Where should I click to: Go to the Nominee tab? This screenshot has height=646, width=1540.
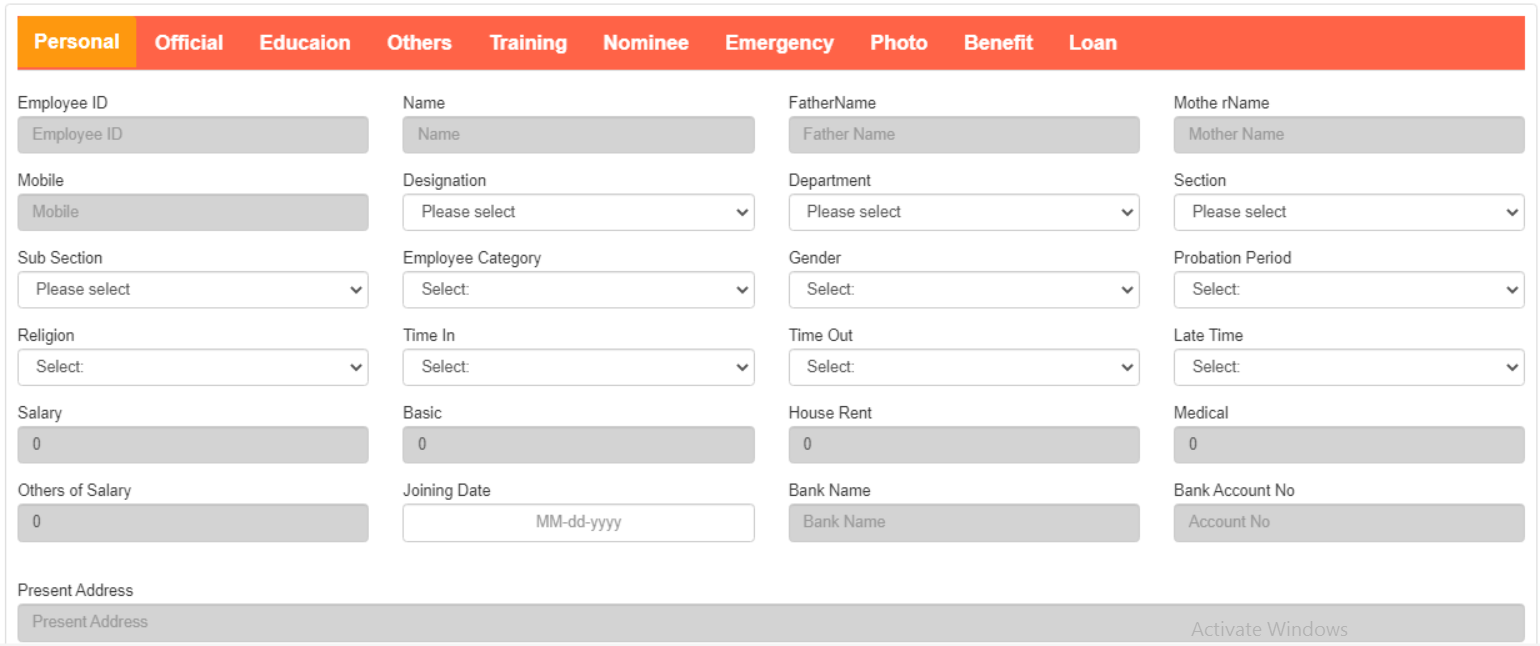(645, 43)
